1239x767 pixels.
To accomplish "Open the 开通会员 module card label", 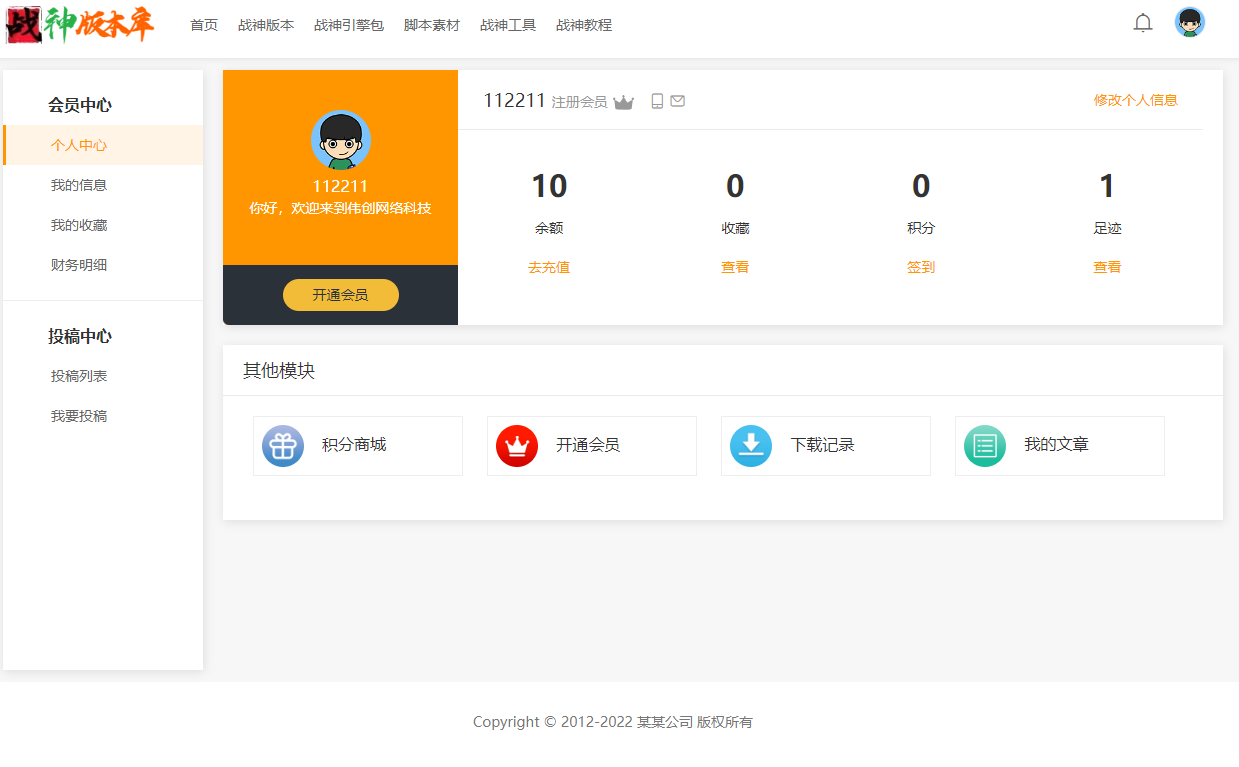I will (x=588, y=445).
